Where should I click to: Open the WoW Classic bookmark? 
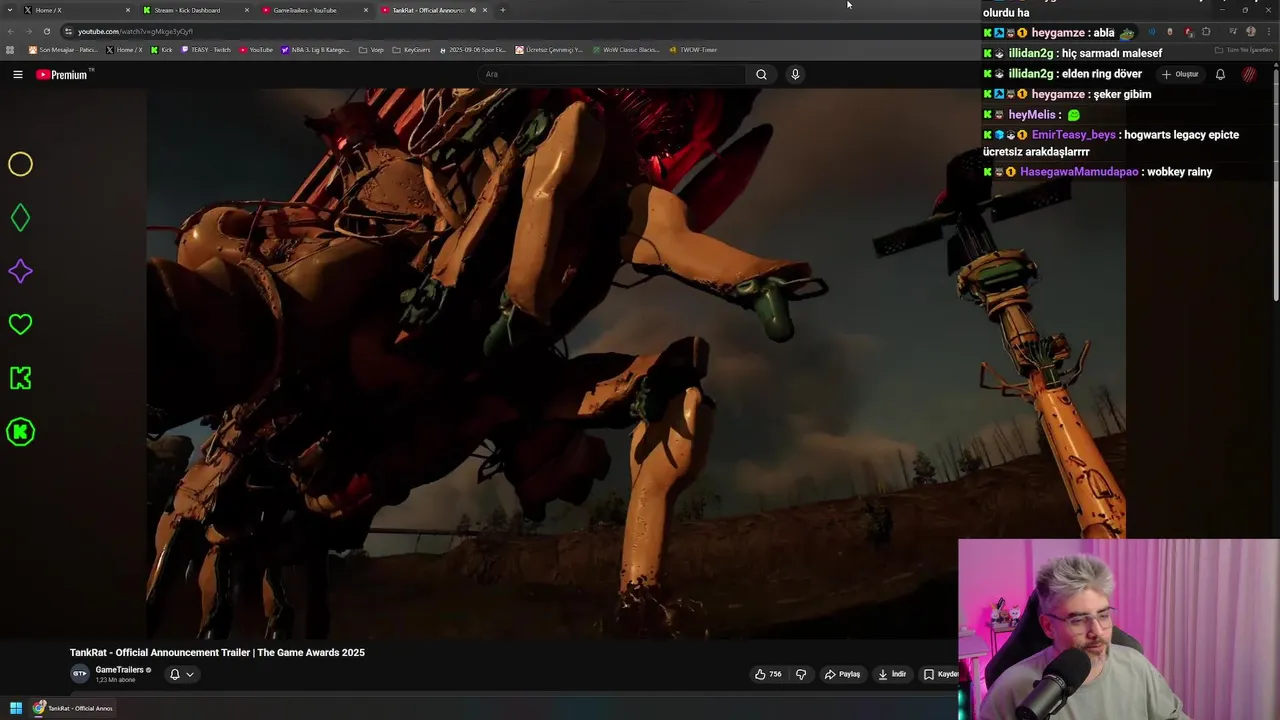626,50
